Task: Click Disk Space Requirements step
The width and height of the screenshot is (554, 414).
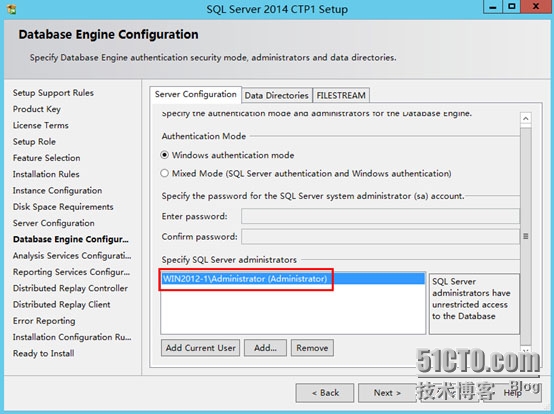Action: [63, 207]
